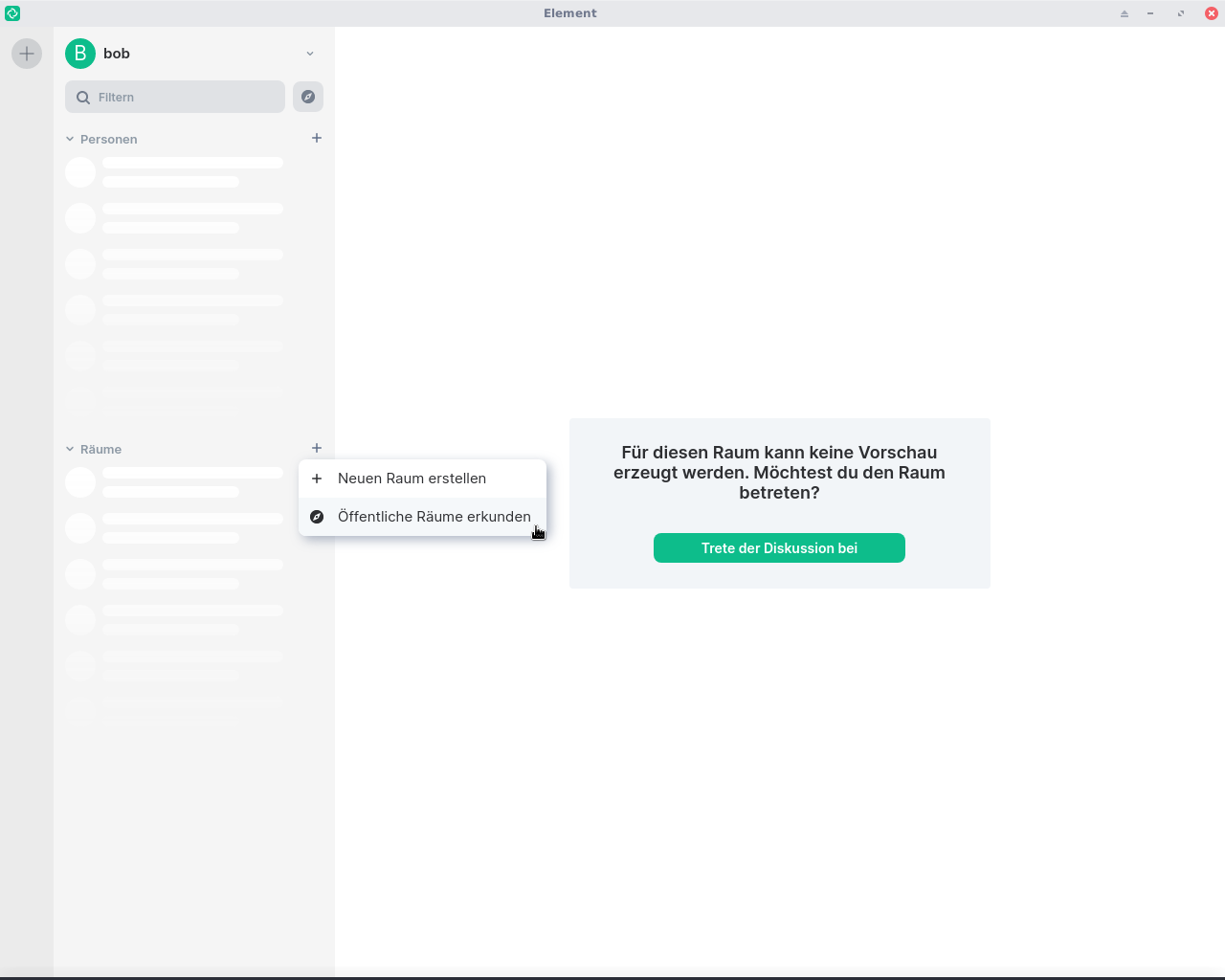This screenshot has width=1225, height=980.
Task: Click the room preview message heading
Action: (x=779, y=473)
